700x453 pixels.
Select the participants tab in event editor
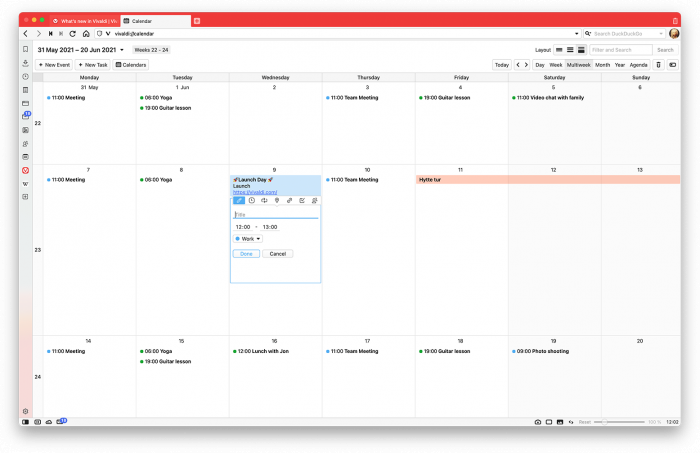[314, 200]
